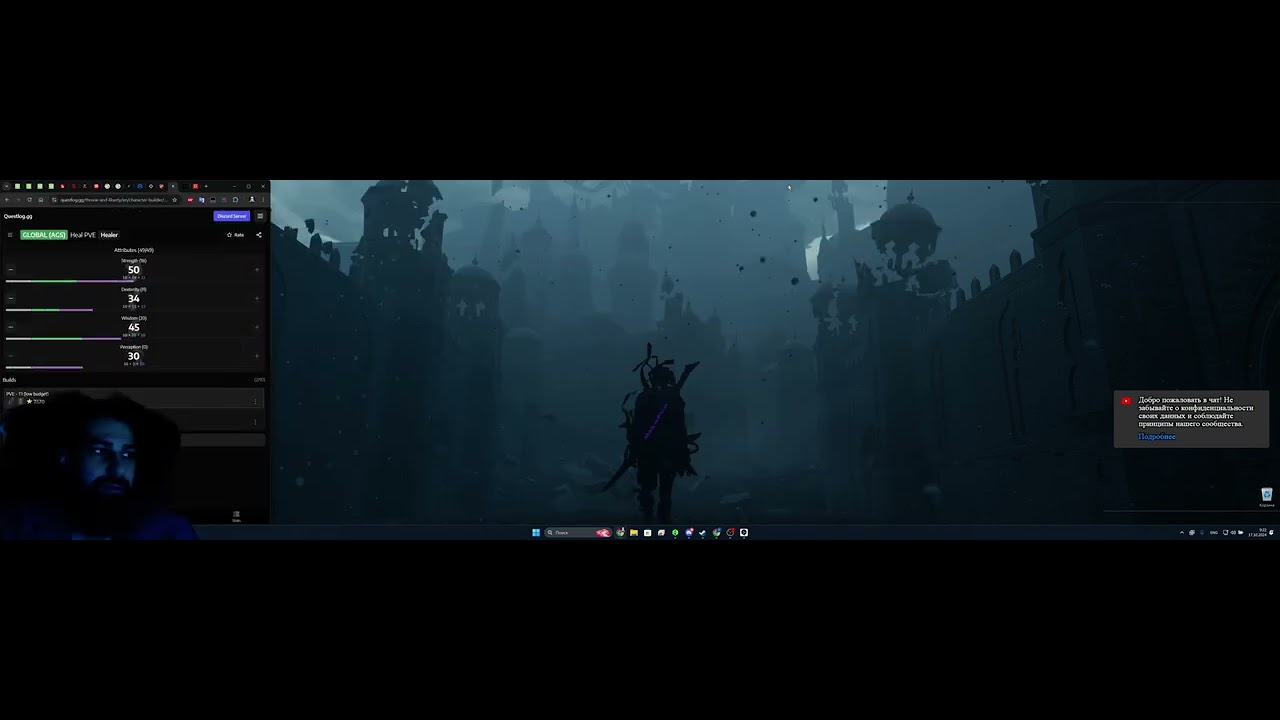The image size is (1280, 720).
Task: Click the translate extension icon in toolbar
Action: (201, 200)
